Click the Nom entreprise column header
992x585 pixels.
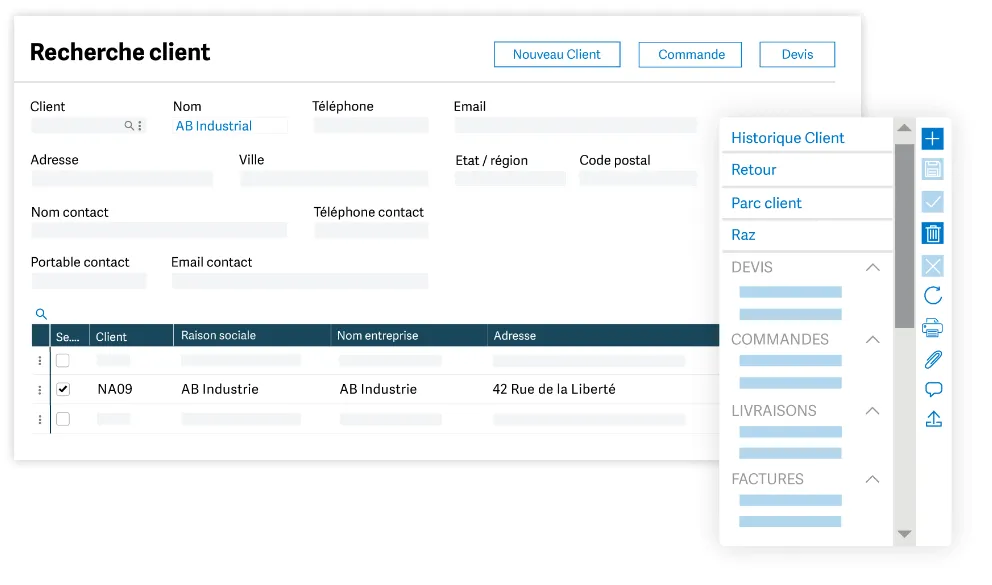(x=409, y=335)
